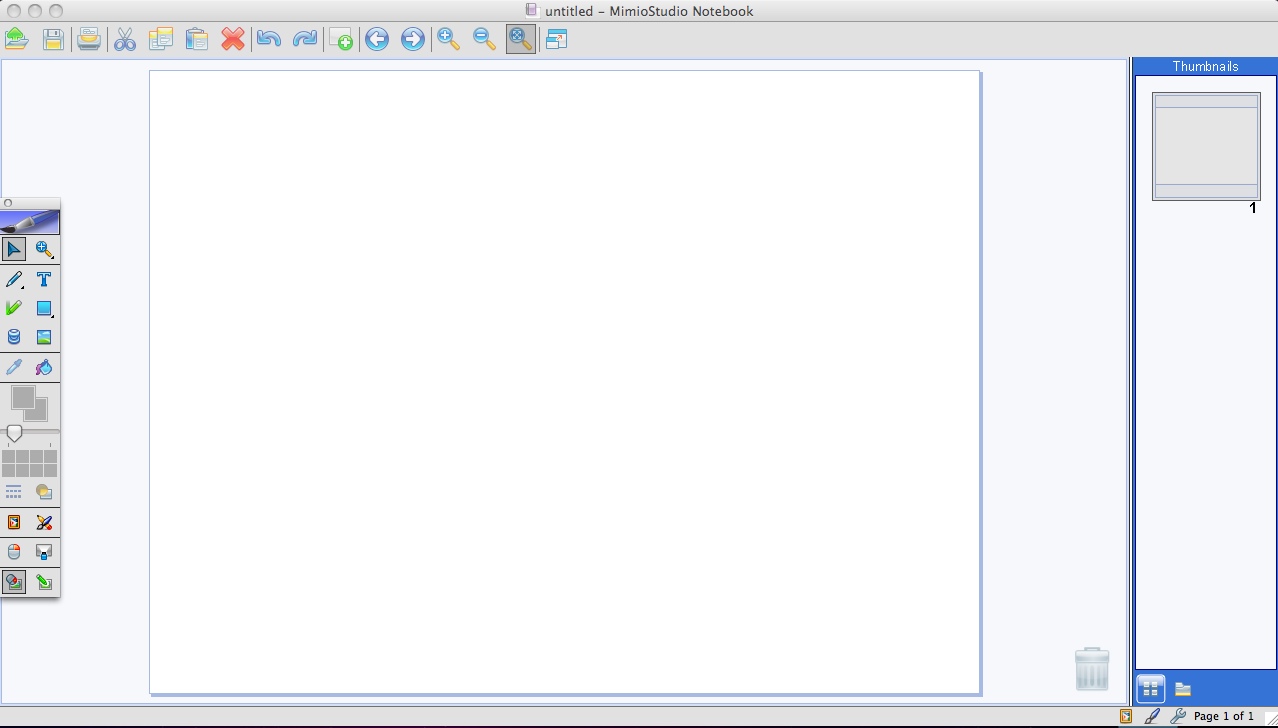Activate the Selection arrow tool
1278x728 pixels.
point(14,249)
